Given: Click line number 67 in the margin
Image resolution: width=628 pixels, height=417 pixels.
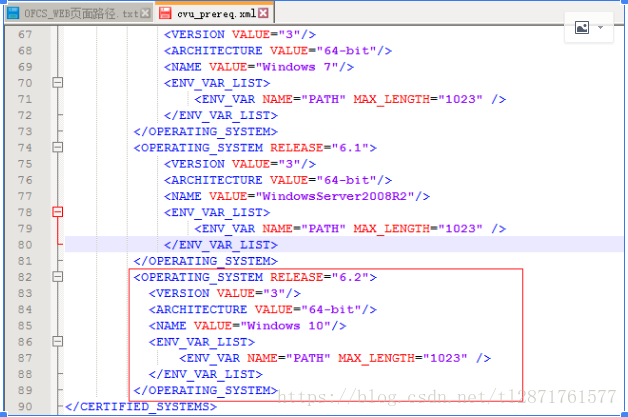Looking at the screenshot, I should point(25,34).
